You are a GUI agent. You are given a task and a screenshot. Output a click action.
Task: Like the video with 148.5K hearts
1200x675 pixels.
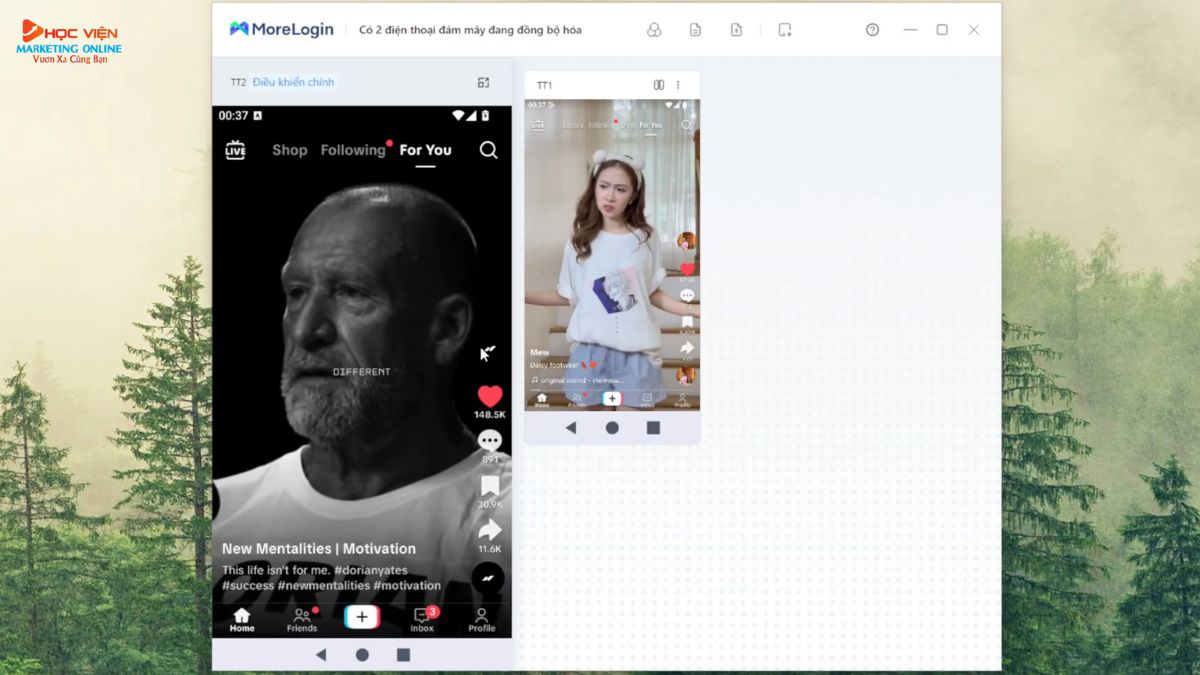tap(489, 396)
